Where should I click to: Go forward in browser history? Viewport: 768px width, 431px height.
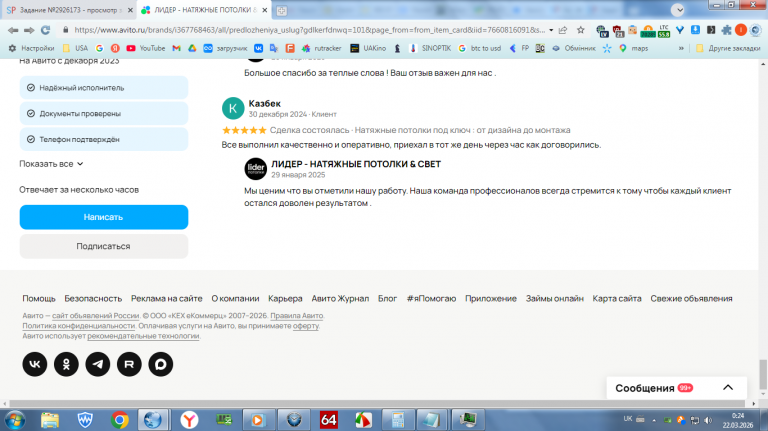[x=29, y=30]
